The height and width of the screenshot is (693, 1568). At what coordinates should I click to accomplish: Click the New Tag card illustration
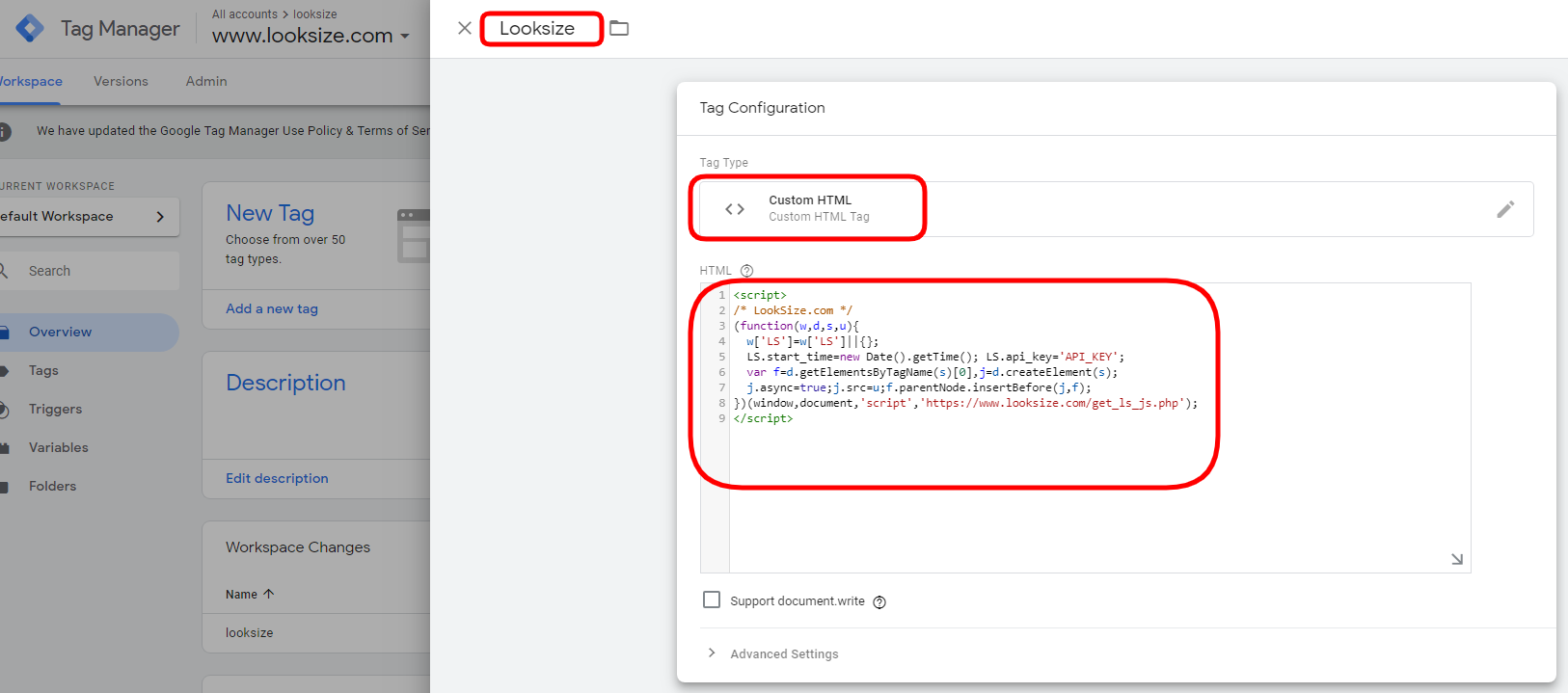[x=414, y=236]
